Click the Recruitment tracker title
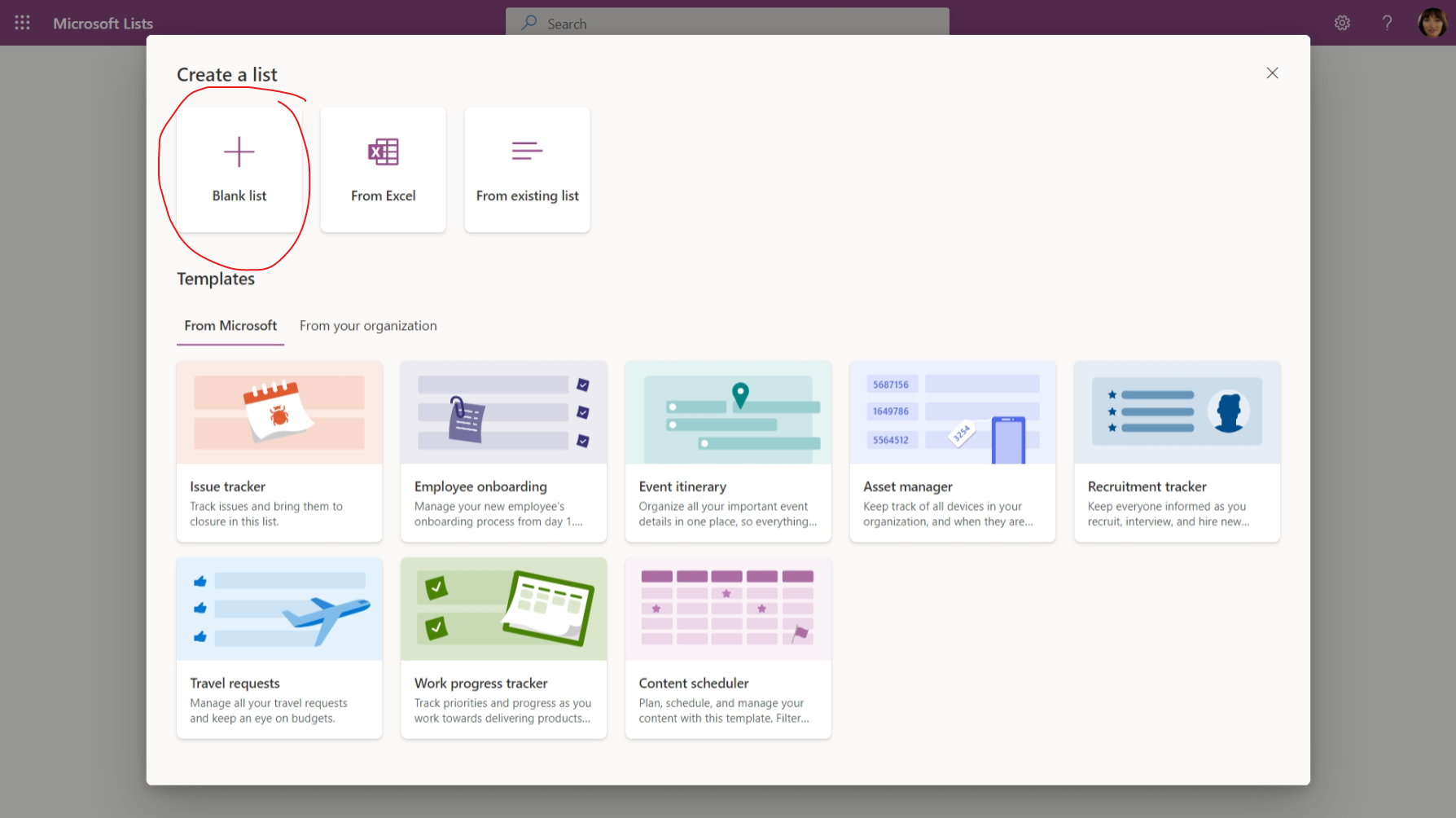The height and width of the screenshot is (818, 1456). tap(1147, 486)
